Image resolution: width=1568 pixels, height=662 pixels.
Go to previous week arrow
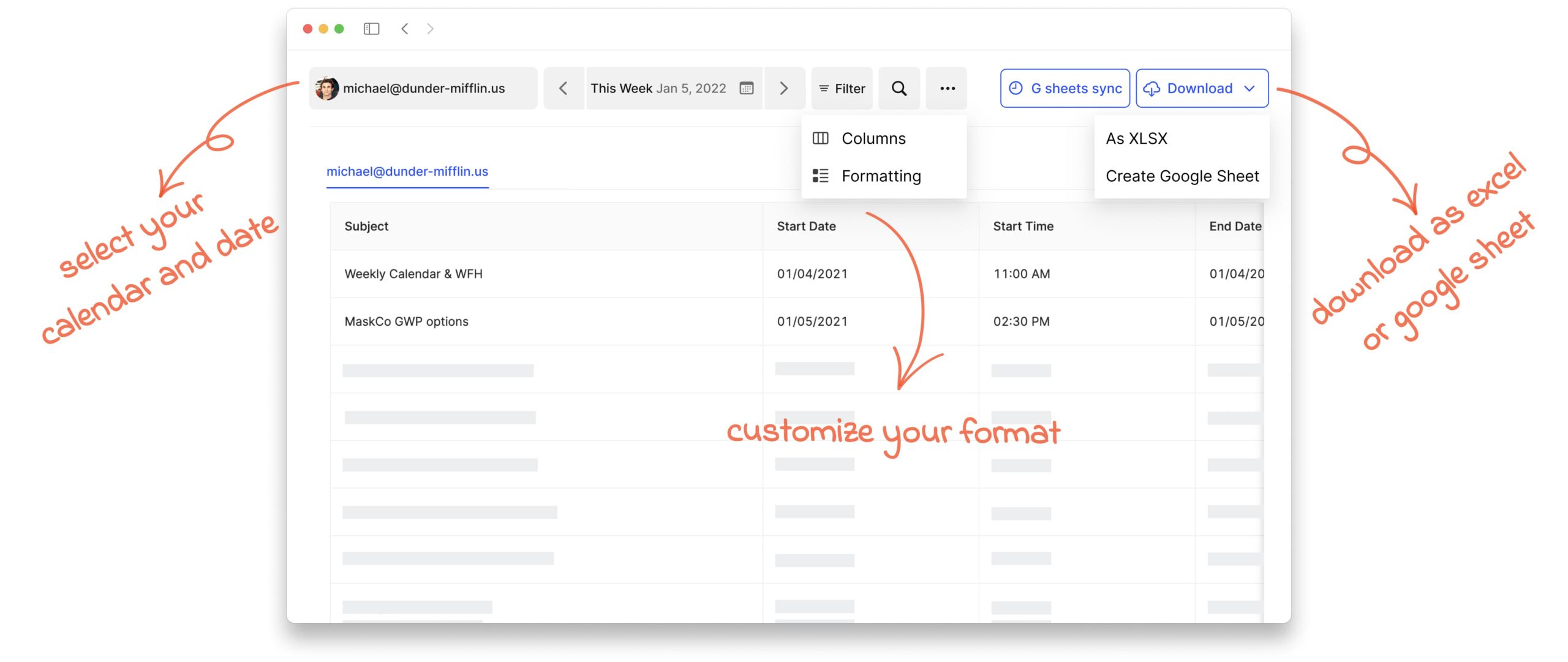pyautogui.click(x=563, y=88)
